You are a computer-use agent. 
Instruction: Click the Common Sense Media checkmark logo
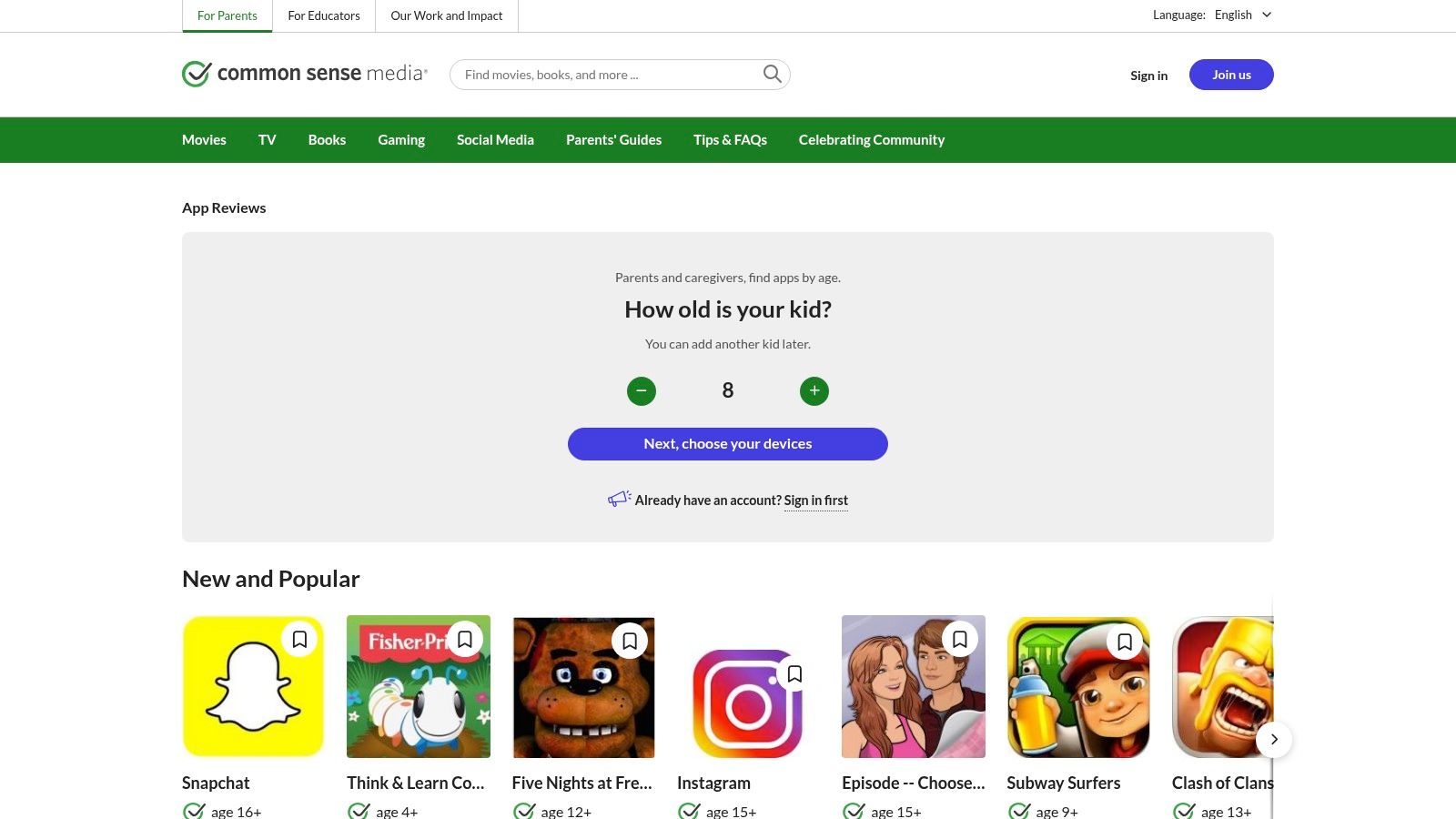click(x=305, y=74)
